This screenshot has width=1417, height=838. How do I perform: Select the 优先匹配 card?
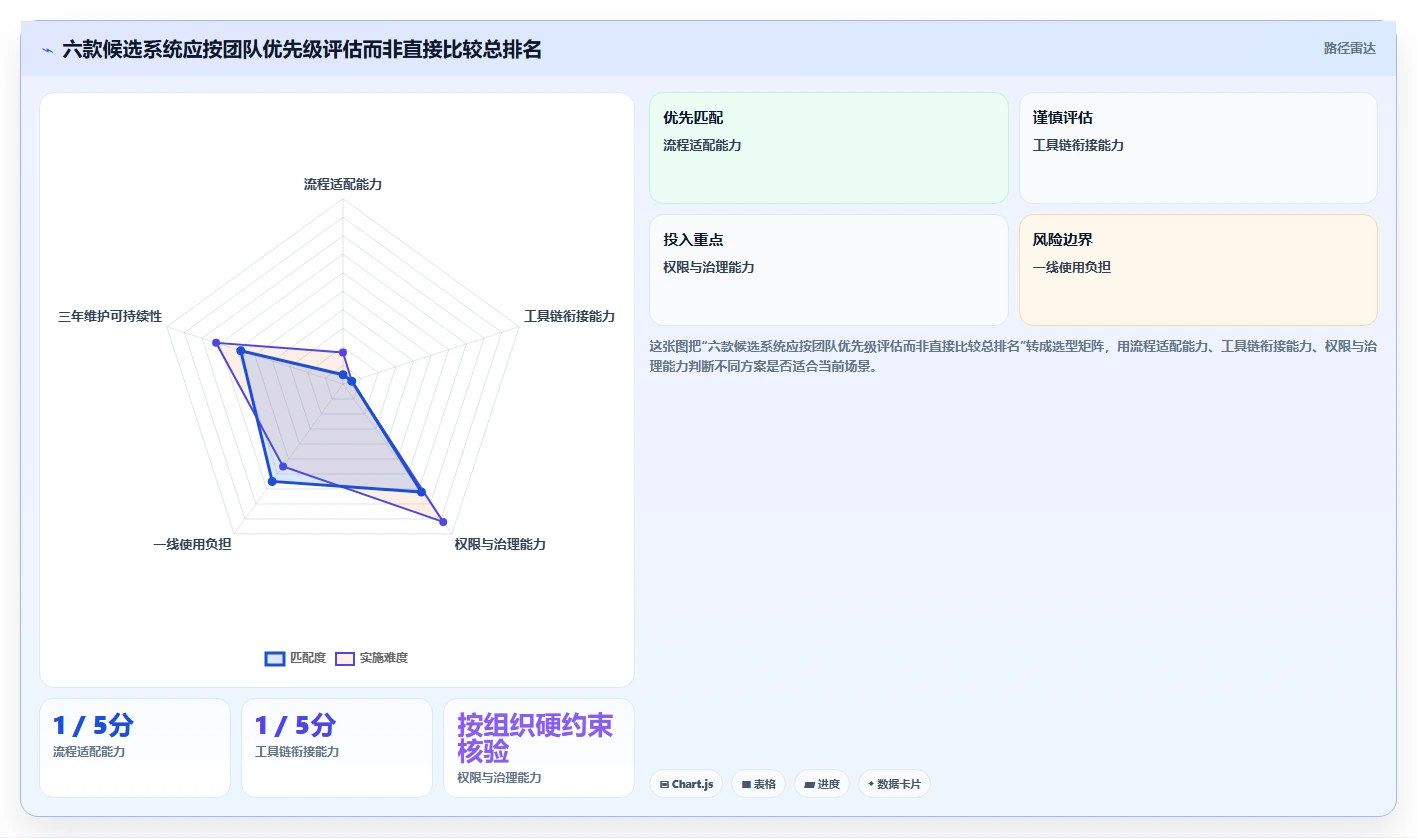(x=829, y=148)
